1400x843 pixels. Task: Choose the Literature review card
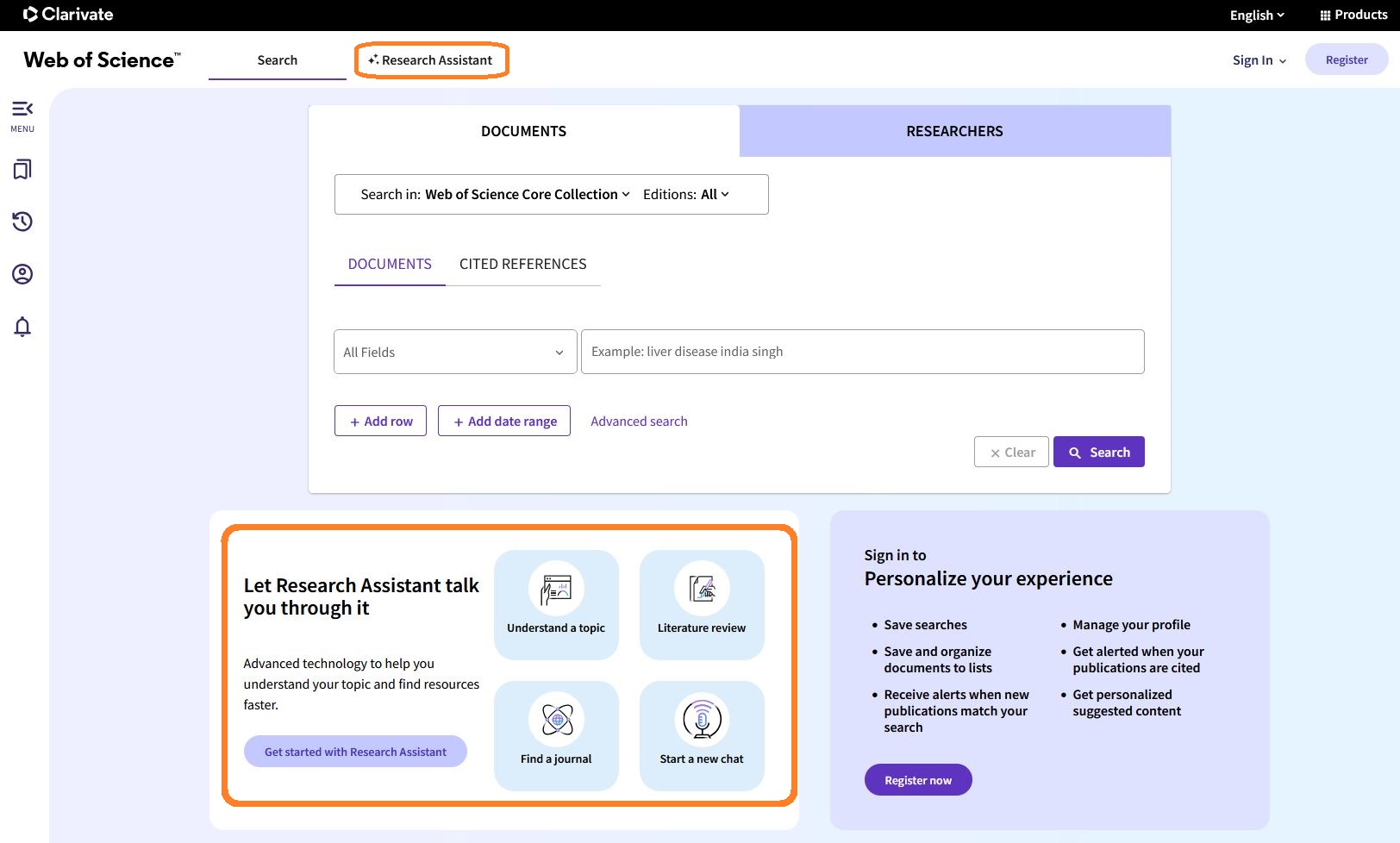coord(702,605)
